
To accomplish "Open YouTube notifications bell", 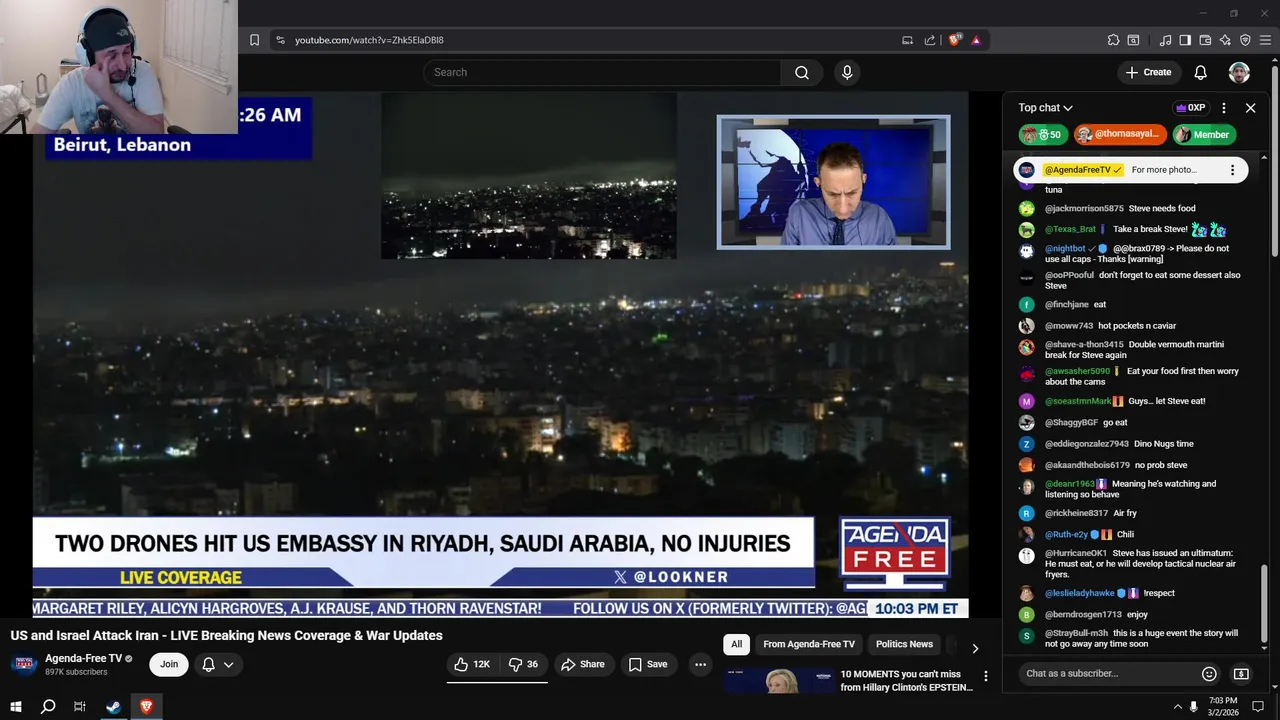I will [1200, 72].
